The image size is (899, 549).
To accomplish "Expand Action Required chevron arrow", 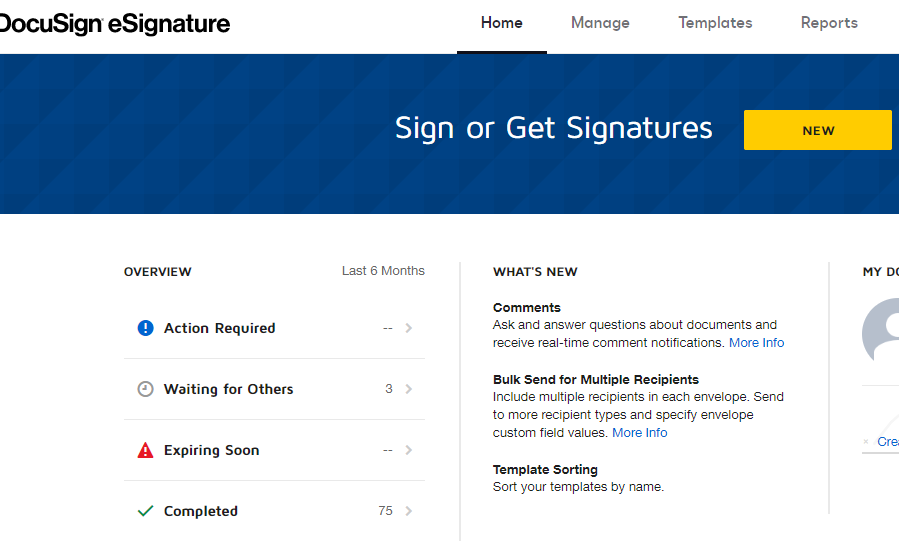I will coord(409,328).
